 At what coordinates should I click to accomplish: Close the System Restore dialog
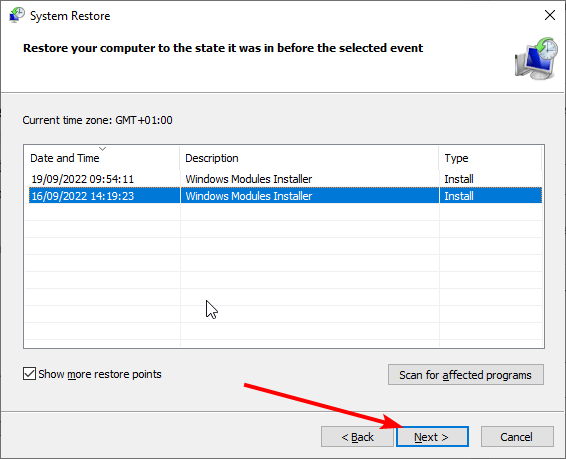(549, 16)
